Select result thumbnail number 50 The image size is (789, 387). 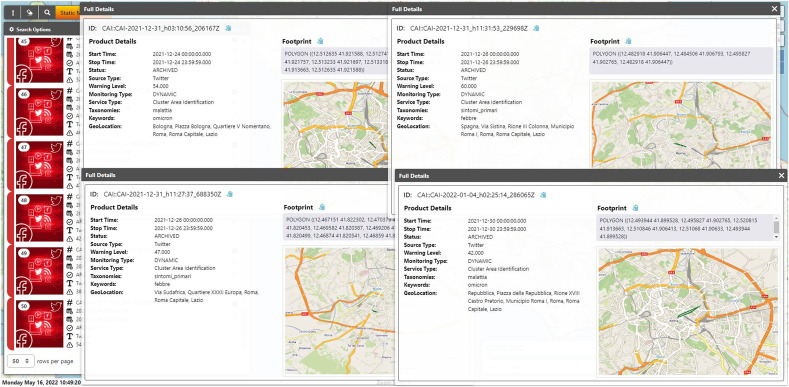pyautogui.click(x=39, y=324)
